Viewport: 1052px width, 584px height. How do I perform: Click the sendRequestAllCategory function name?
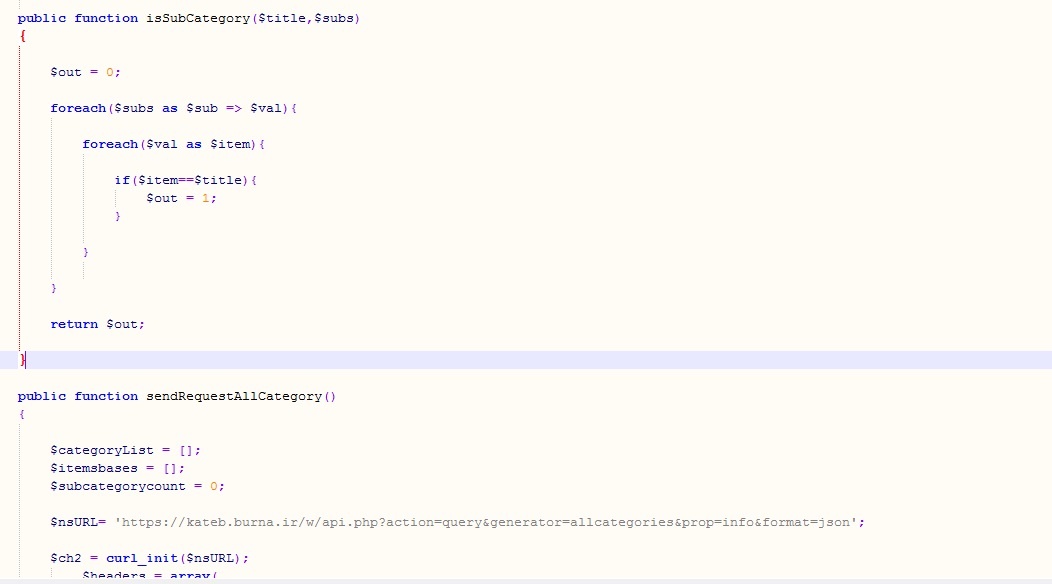click(x=234, y=396)
